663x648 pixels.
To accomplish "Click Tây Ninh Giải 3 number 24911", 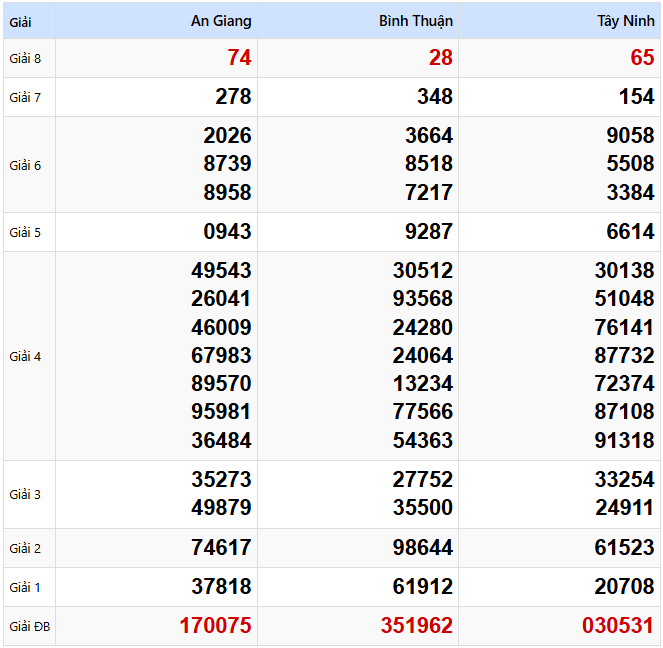I will tap(624, 508).
